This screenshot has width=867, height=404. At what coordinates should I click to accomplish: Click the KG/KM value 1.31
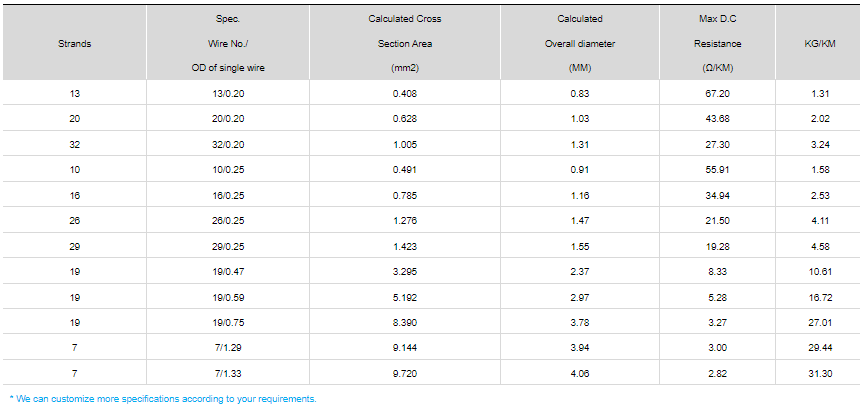820,94
